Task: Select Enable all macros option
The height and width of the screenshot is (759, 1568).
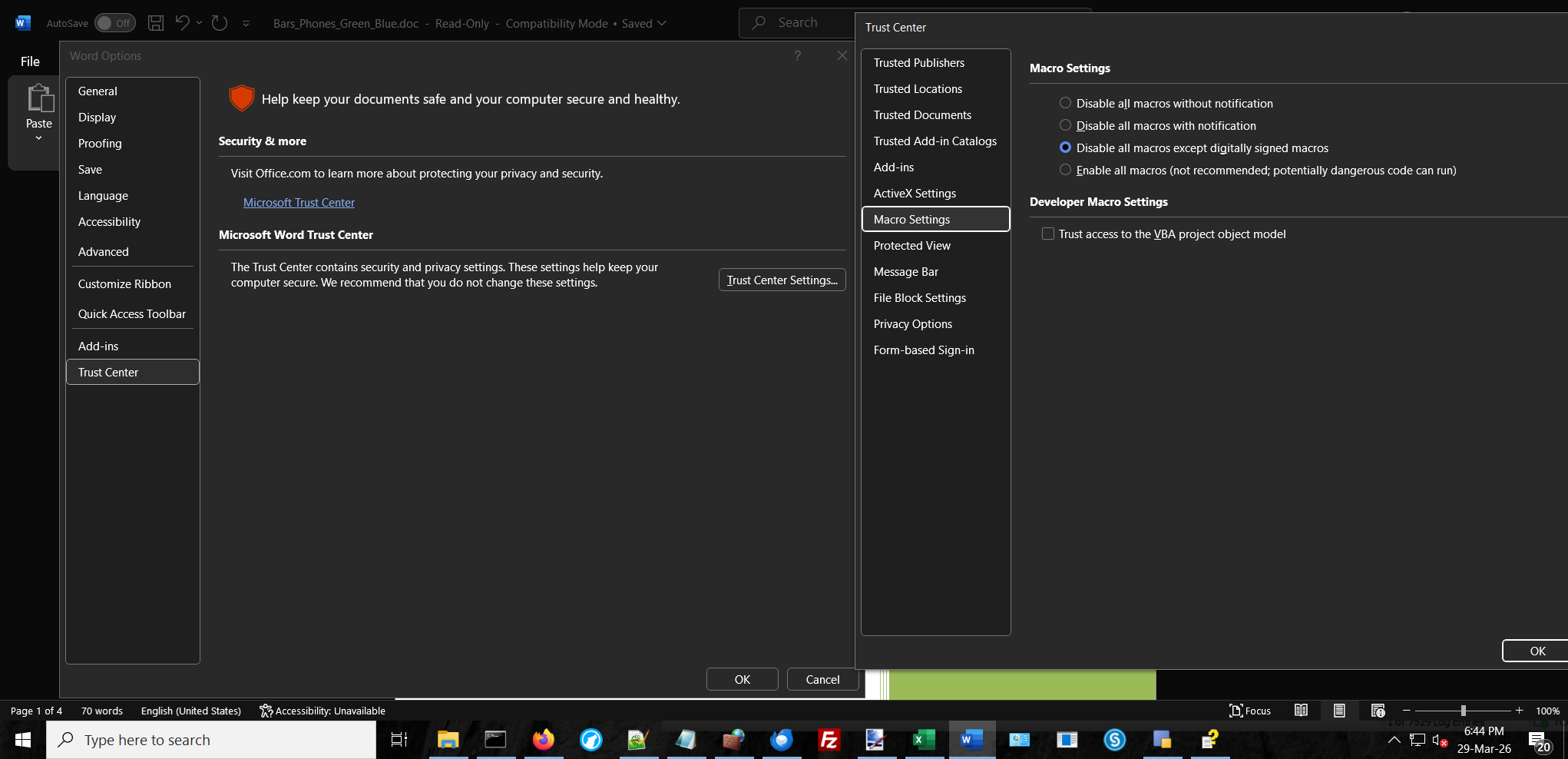Action: (1065, 170)
